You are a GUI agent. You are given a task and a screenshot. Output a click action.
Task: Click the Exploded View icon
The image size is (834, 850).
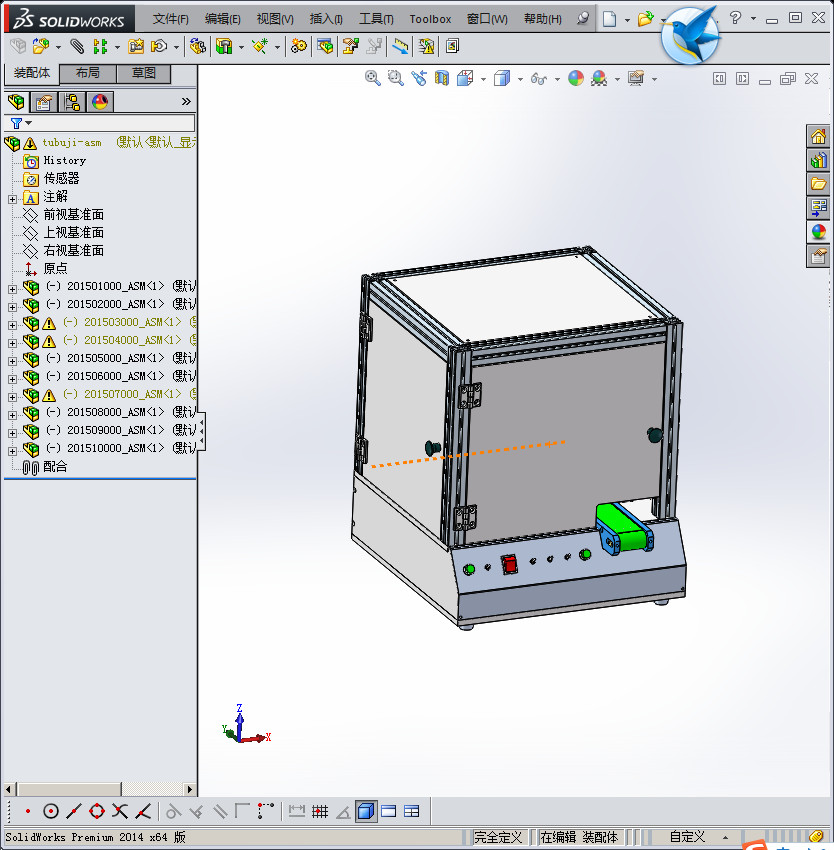click(x=350, y=47)
